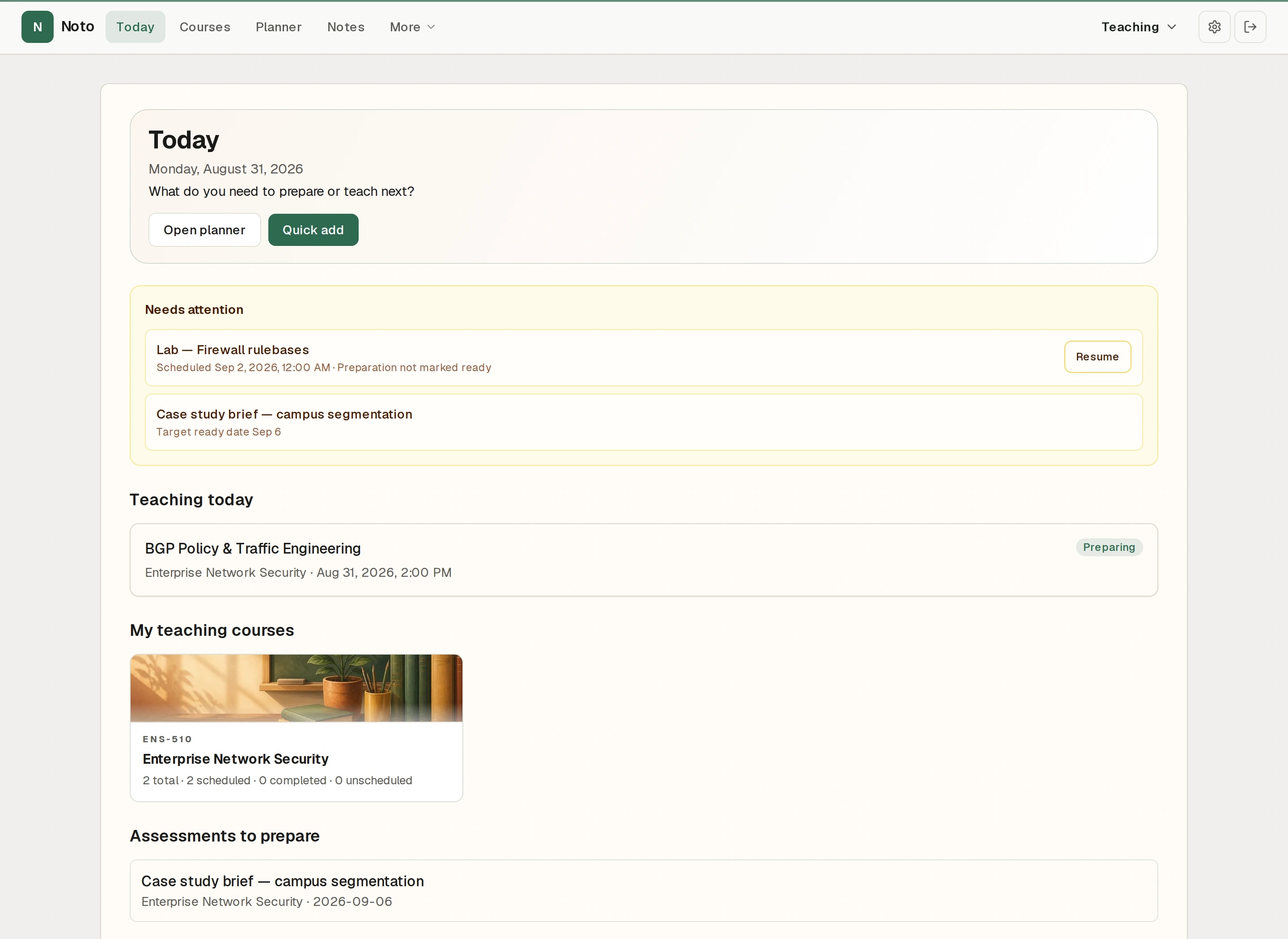This screenshot has height=939, width=1288.
Task: Open the Planner tab
Action: [x=279, y=27]
